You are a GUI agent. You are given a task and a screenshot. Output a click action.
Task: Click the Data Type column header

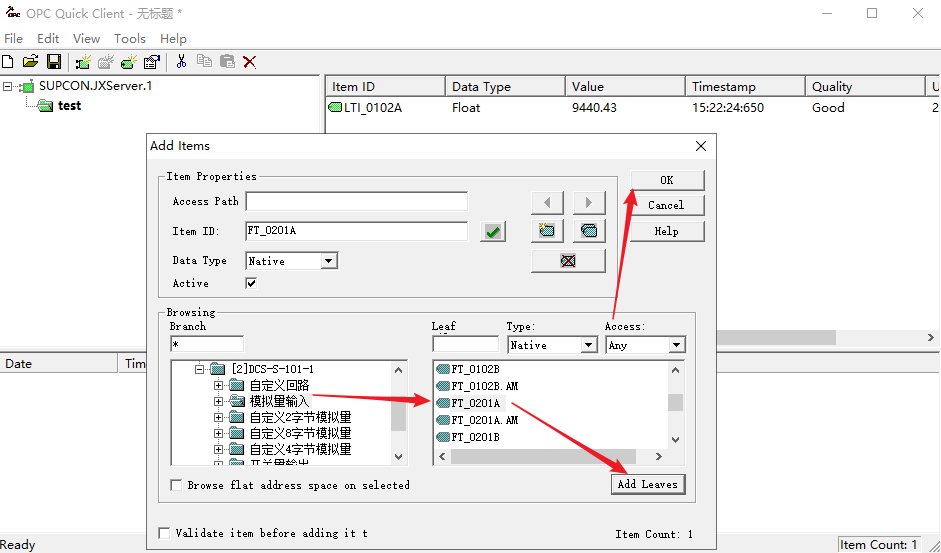click(505, 86)
